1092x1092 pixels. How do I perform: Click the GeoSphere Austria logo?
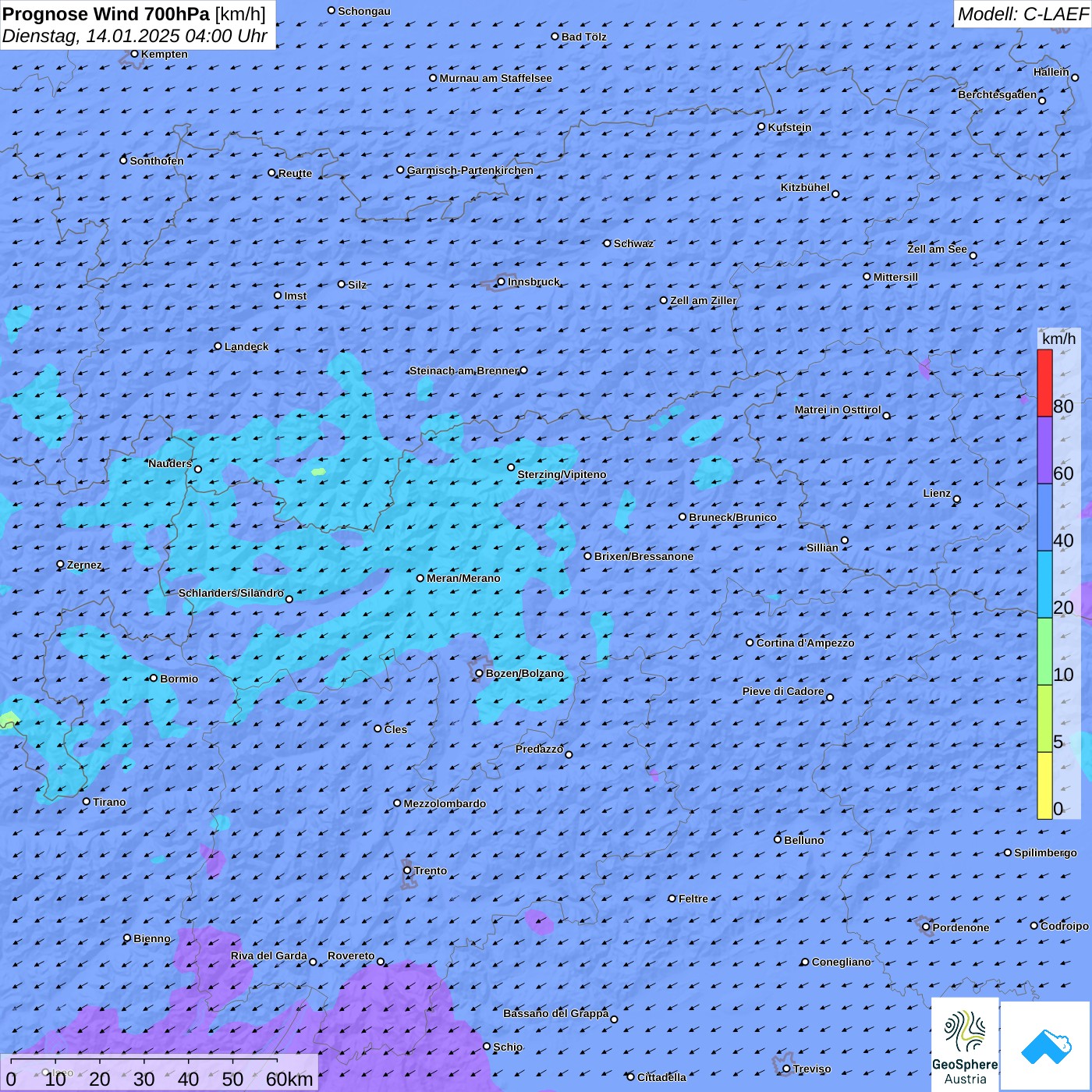pyautogui.click(x=965, y=1044)
